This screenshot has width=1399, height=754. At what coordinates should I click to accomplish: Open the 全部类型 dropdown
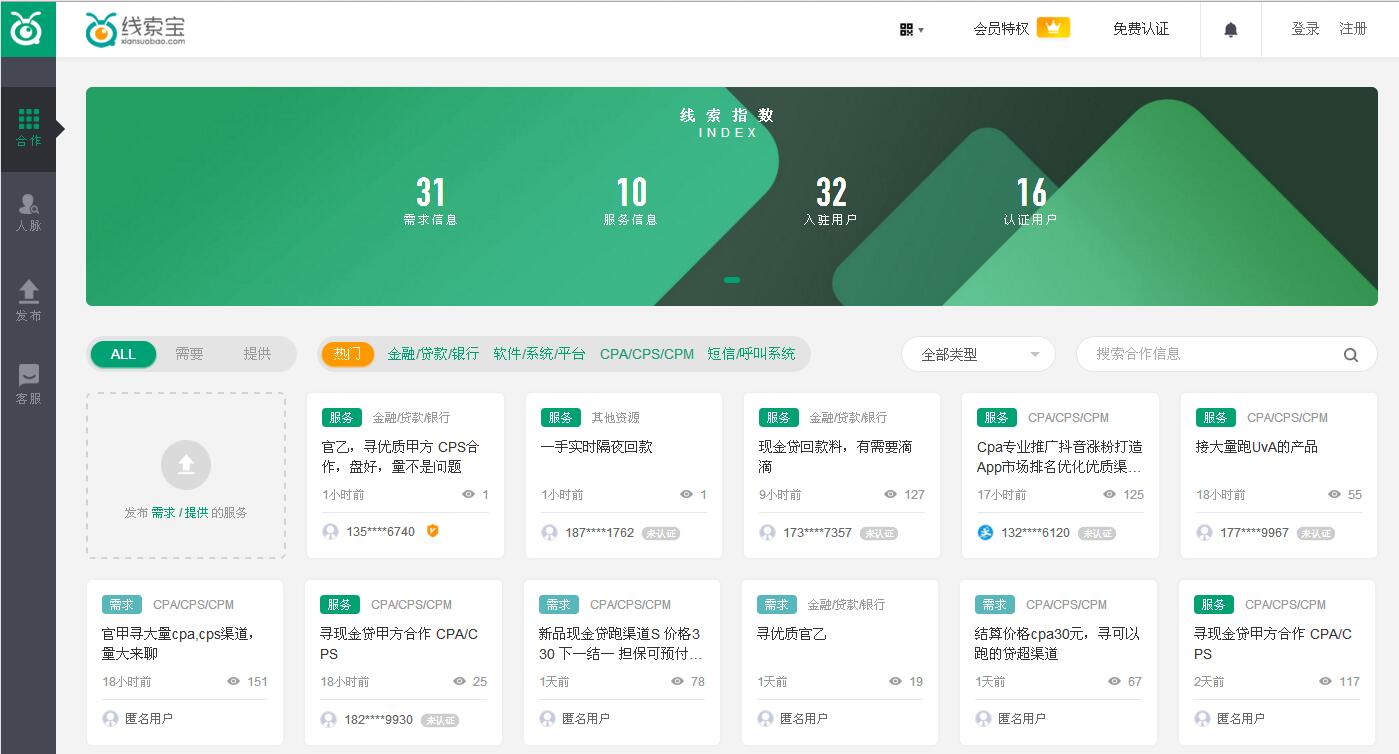coord(977,354)
